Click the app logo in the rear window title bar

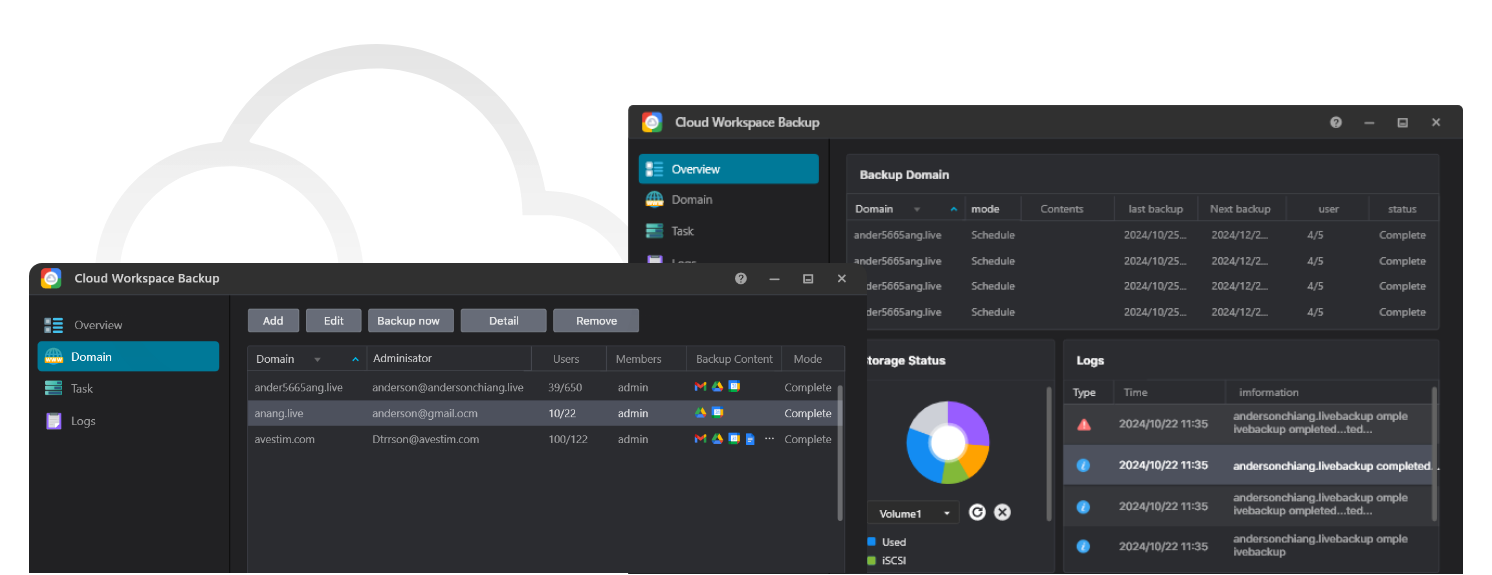tap(652, 122)
